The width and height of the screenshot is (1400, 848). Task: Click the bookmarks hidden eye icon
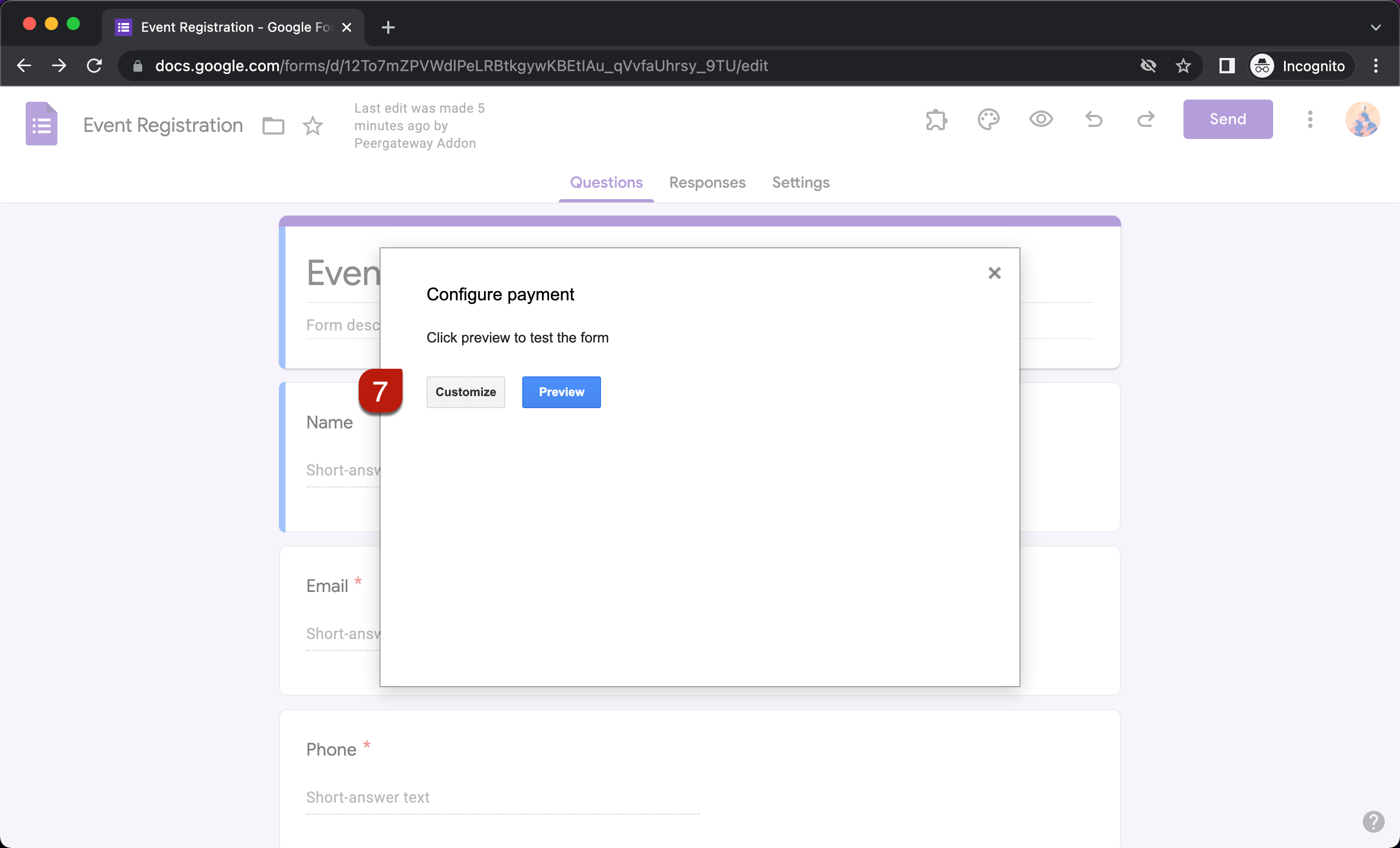[x=1149, y=65]
